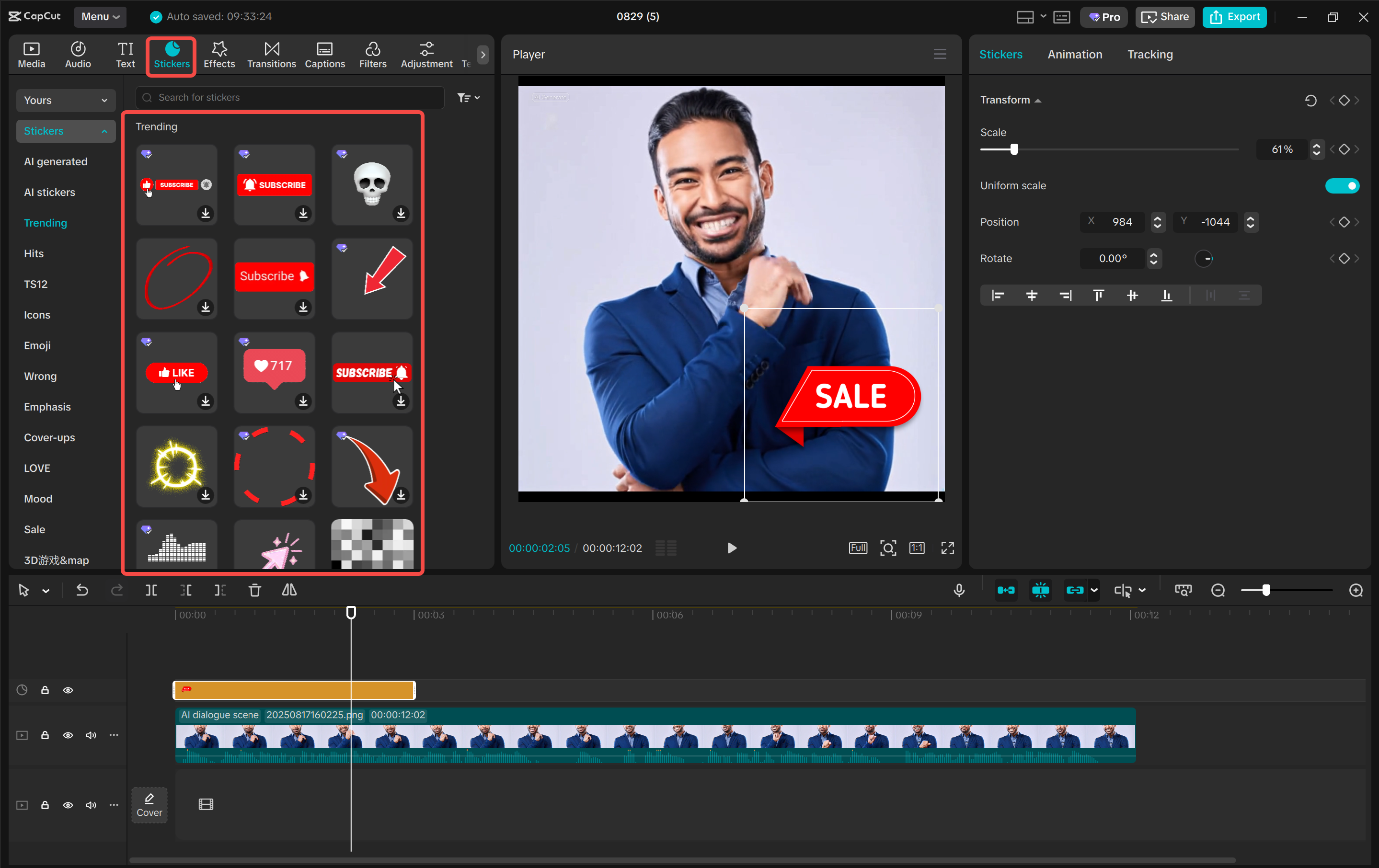
Task: Expand the Menu dropdown in the top-left corner
Action: click(x=100, y=17)
